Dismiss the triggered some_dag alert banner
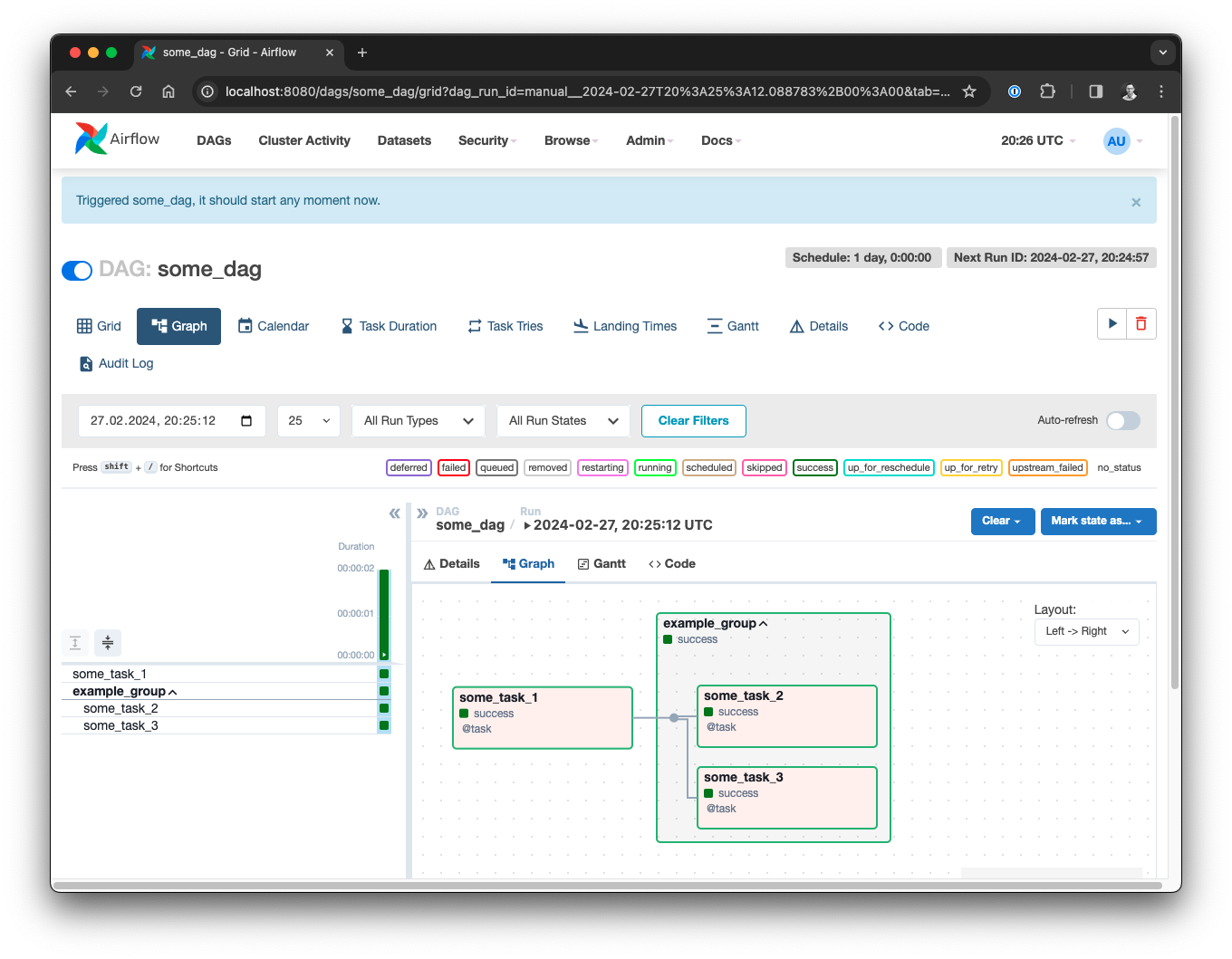Screen dimensions: 1232x959 (x=1136, y=202)
